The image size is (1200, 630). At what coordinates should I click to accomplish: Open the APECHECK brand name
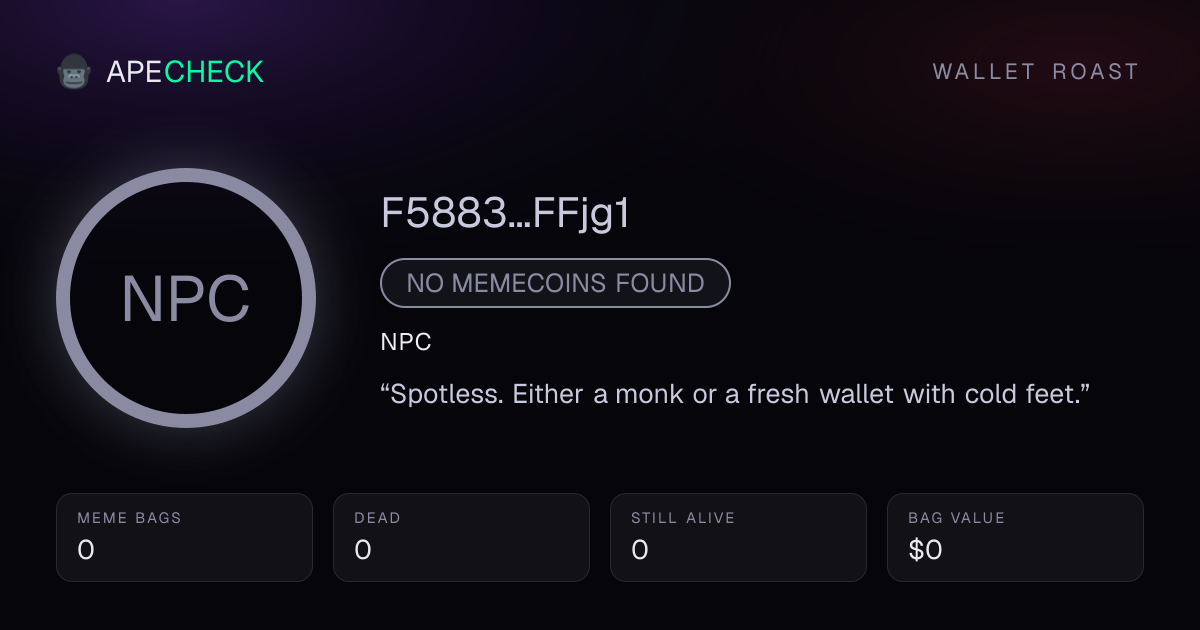tap(185, 72)
